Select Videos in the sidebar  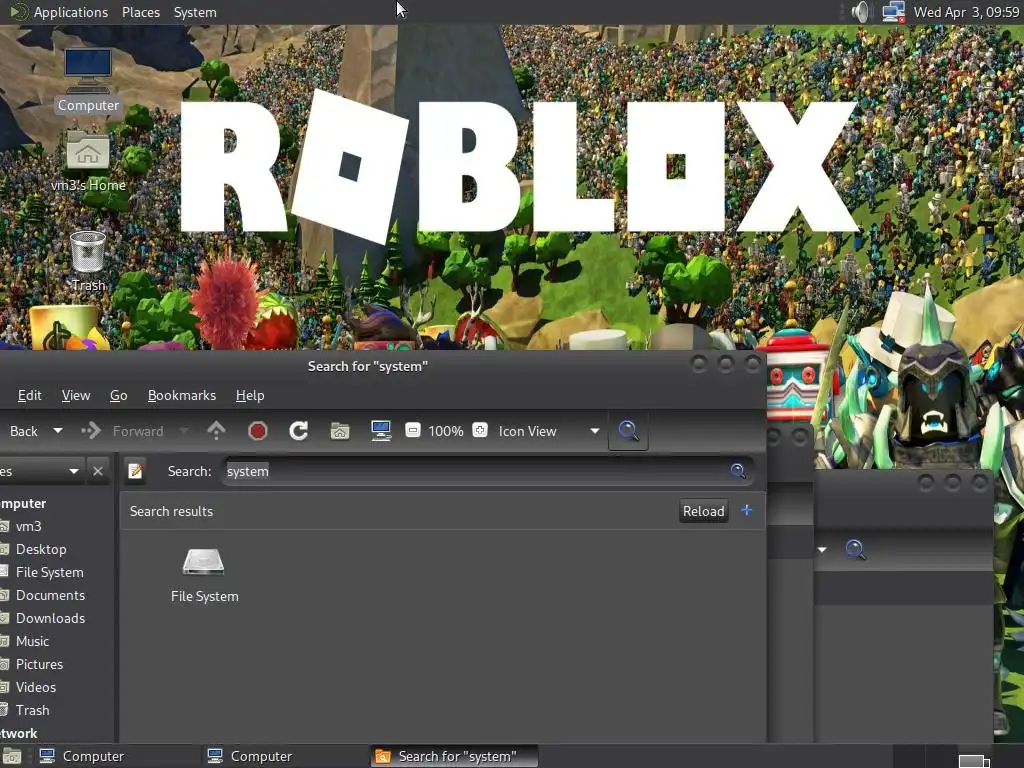[x=35, y=686]
